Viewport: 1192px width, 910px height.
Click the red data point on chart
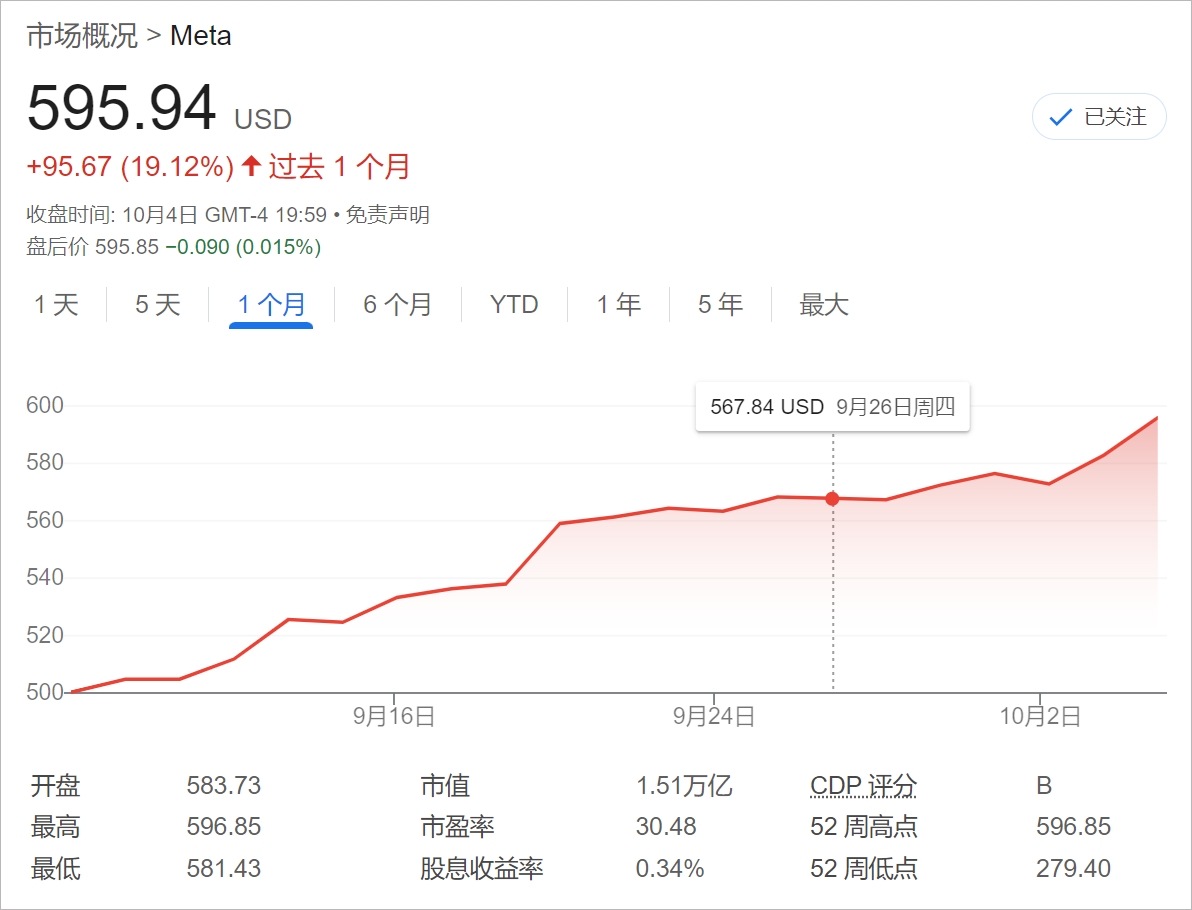pyautogui.click(x=832, y=498)
